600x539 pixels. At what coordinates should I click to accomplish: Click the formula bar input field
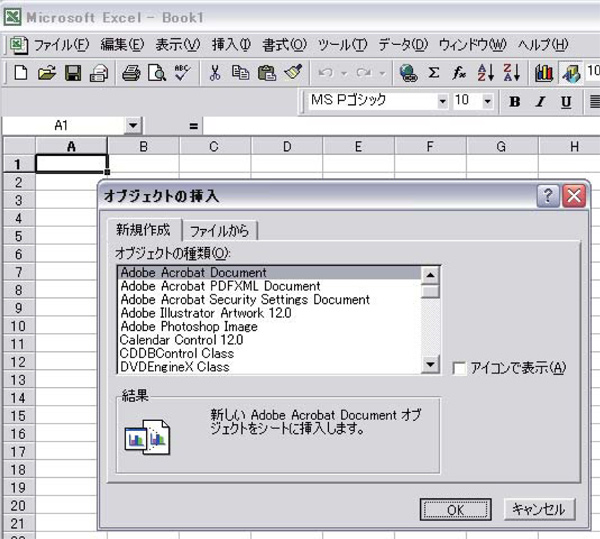[401, 126]
